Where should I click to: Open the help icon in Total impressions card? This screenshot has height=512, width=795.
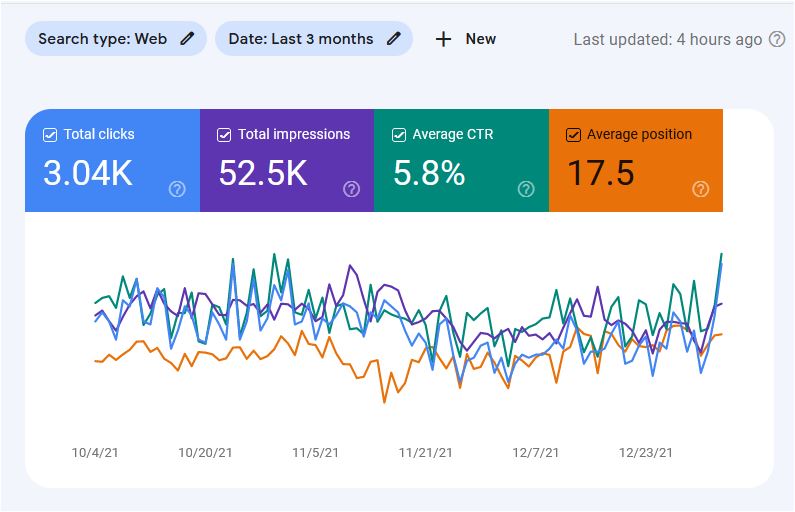[x=351, y=189]
